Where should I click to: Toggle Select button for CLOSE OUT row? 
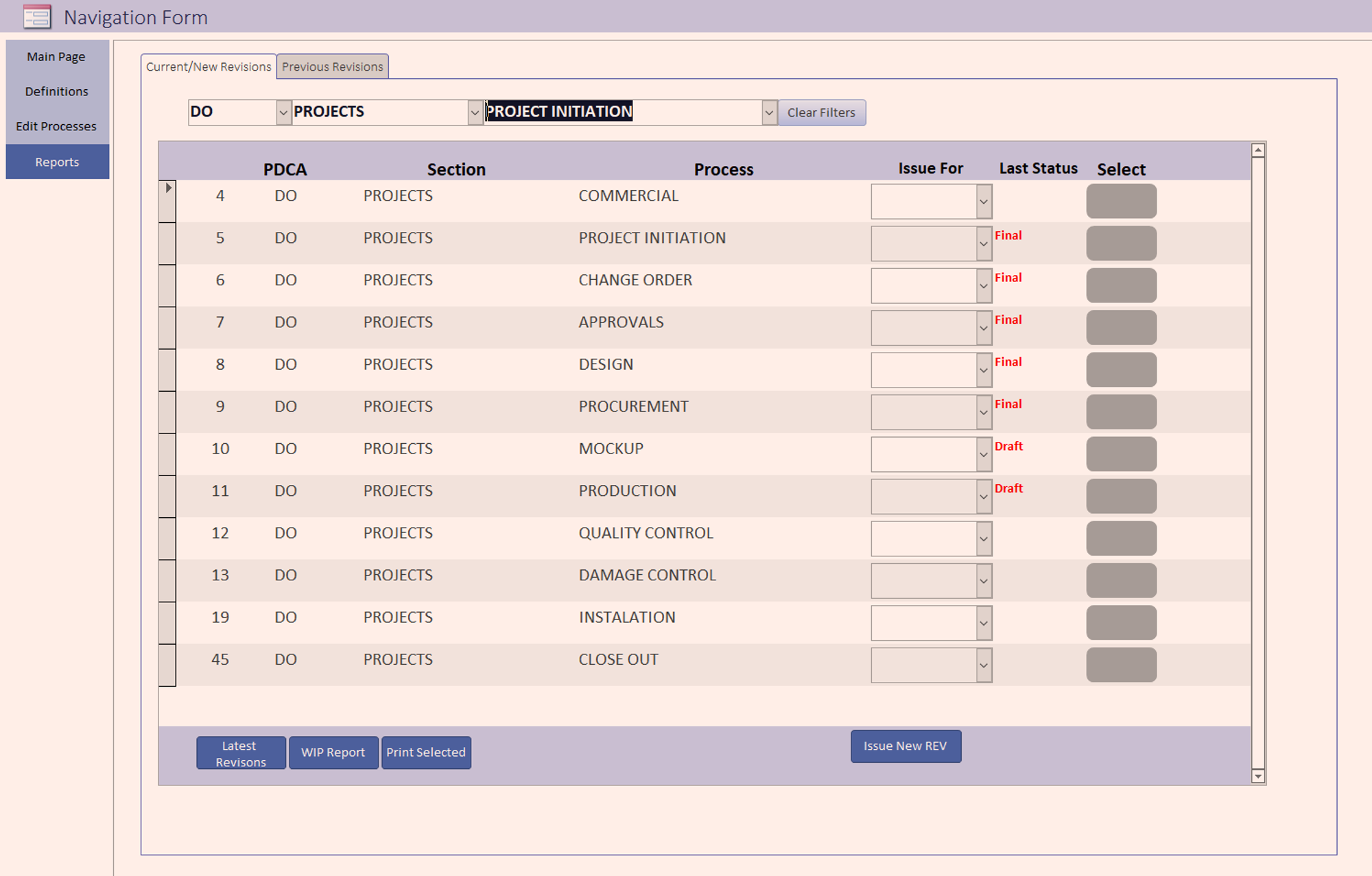coord(1121,665)
